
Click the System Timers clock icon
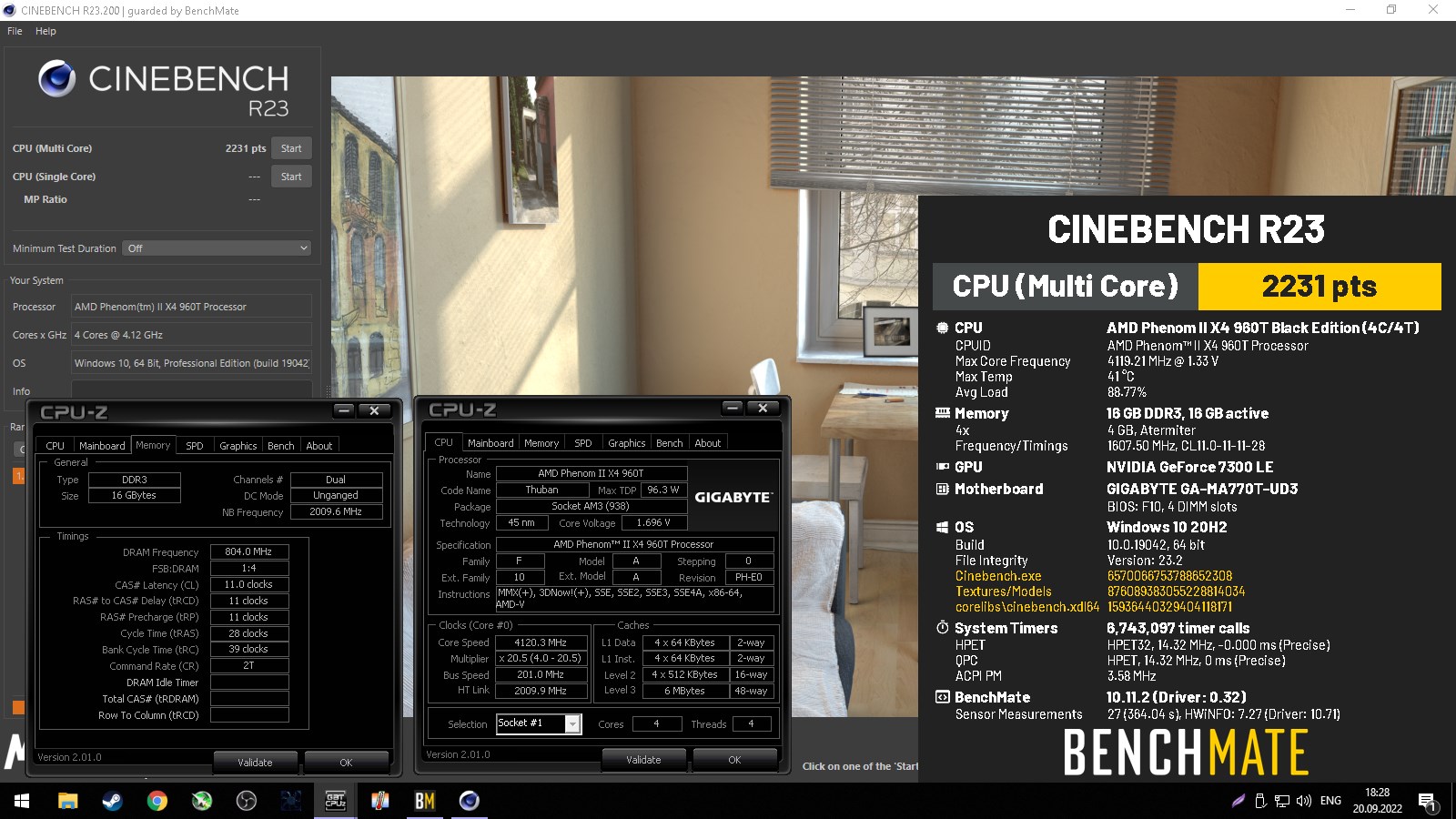click(x=943, y=628)
